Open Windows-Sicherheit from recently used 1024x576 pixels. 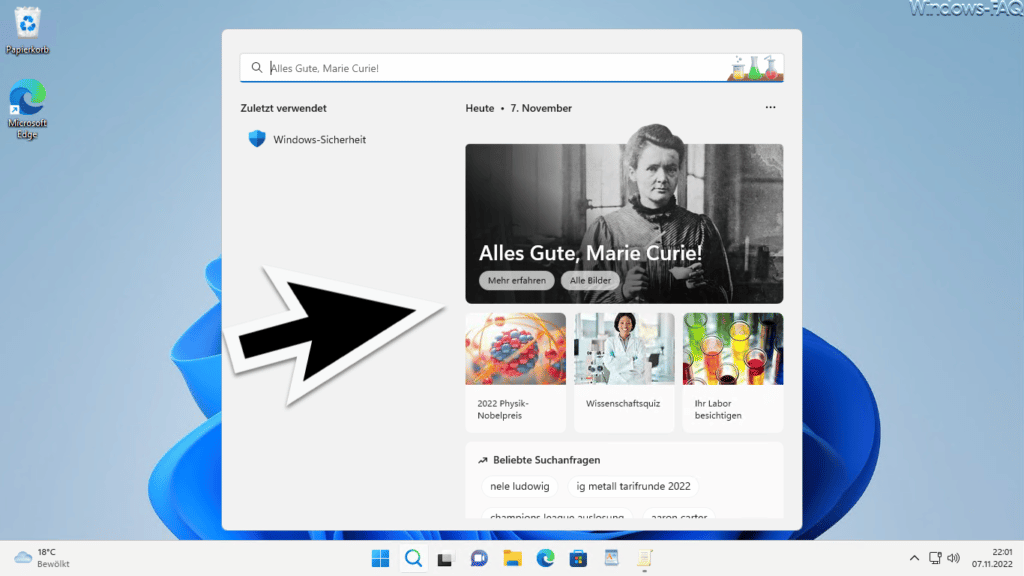[x=307, y=139]
